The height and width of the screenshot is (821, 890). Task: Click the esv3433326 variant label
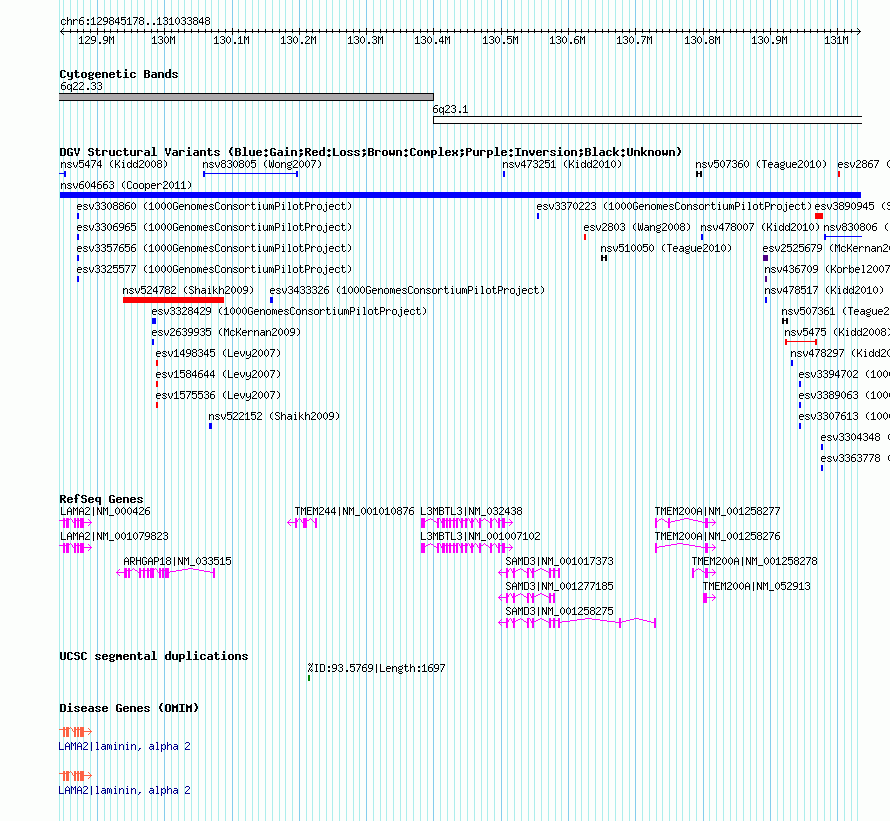pos(407,290)
